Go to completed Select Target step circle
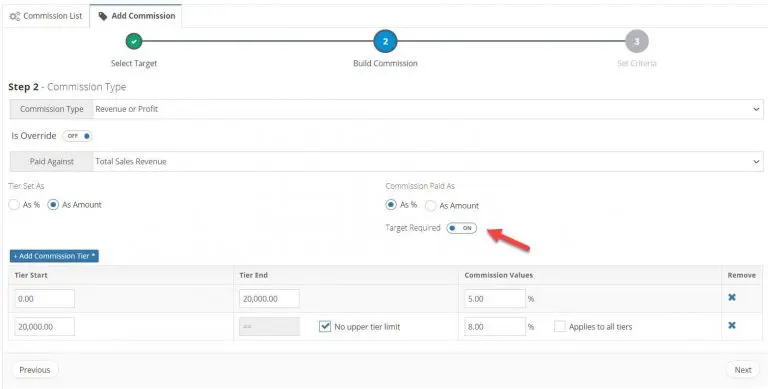The width and height of the screenshot is (768, 389). (x=134, y=41)
